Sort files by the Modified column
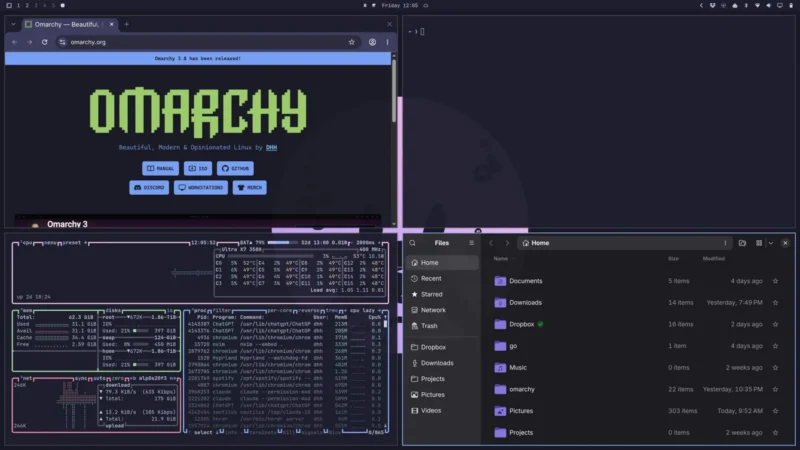Image resolution: width=800 pixels, height=450 pixels. pyautogui.click(x=713, y=259)
